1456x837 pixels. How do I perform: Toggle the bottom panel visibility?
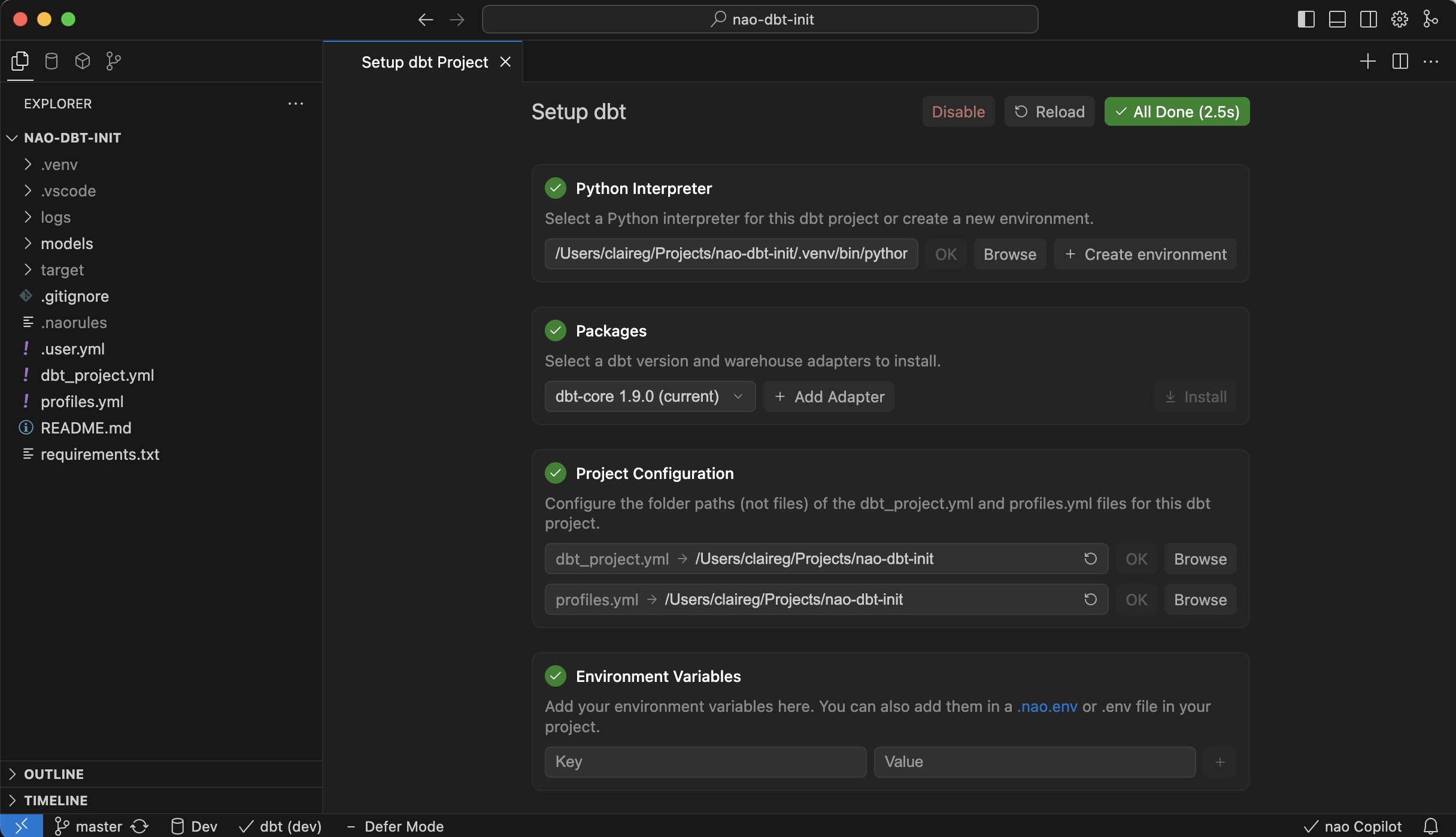[x=1337, y=19]
